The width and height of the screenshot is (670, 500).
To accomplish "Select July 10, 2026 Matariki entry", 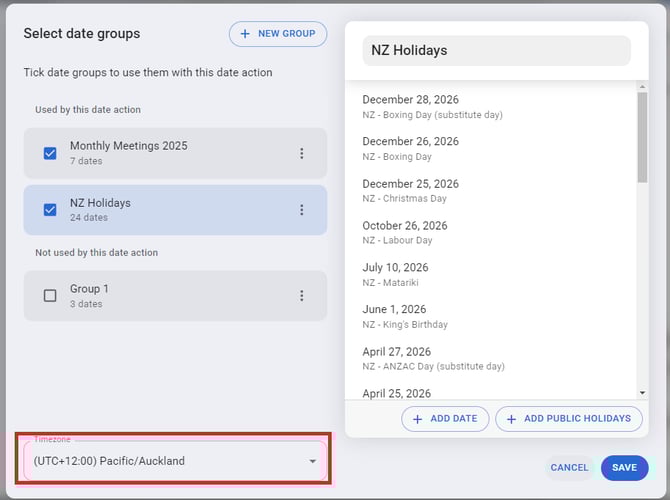I will click(395, 274).
